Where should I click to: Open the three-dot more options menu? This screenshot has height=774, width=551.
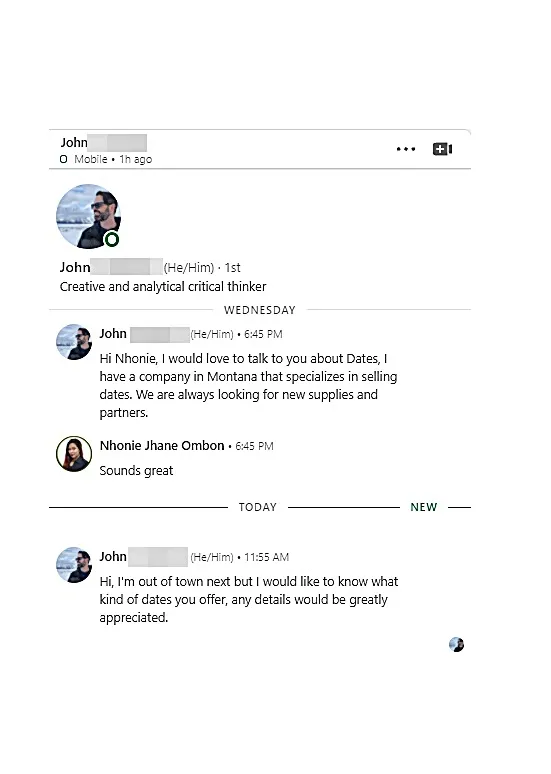point(406,149)
